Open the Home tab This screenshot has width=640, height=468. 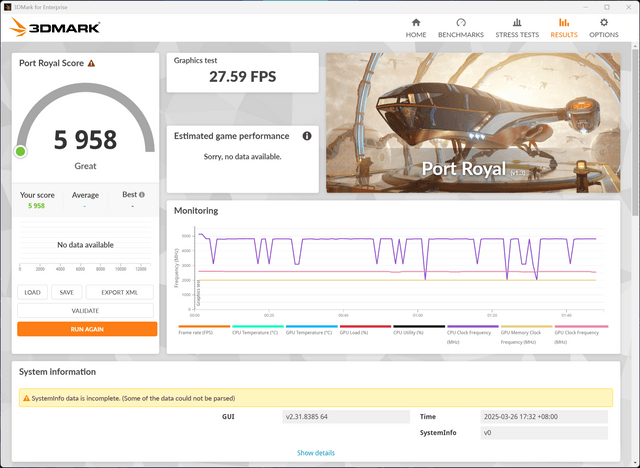tap(416, 28)
